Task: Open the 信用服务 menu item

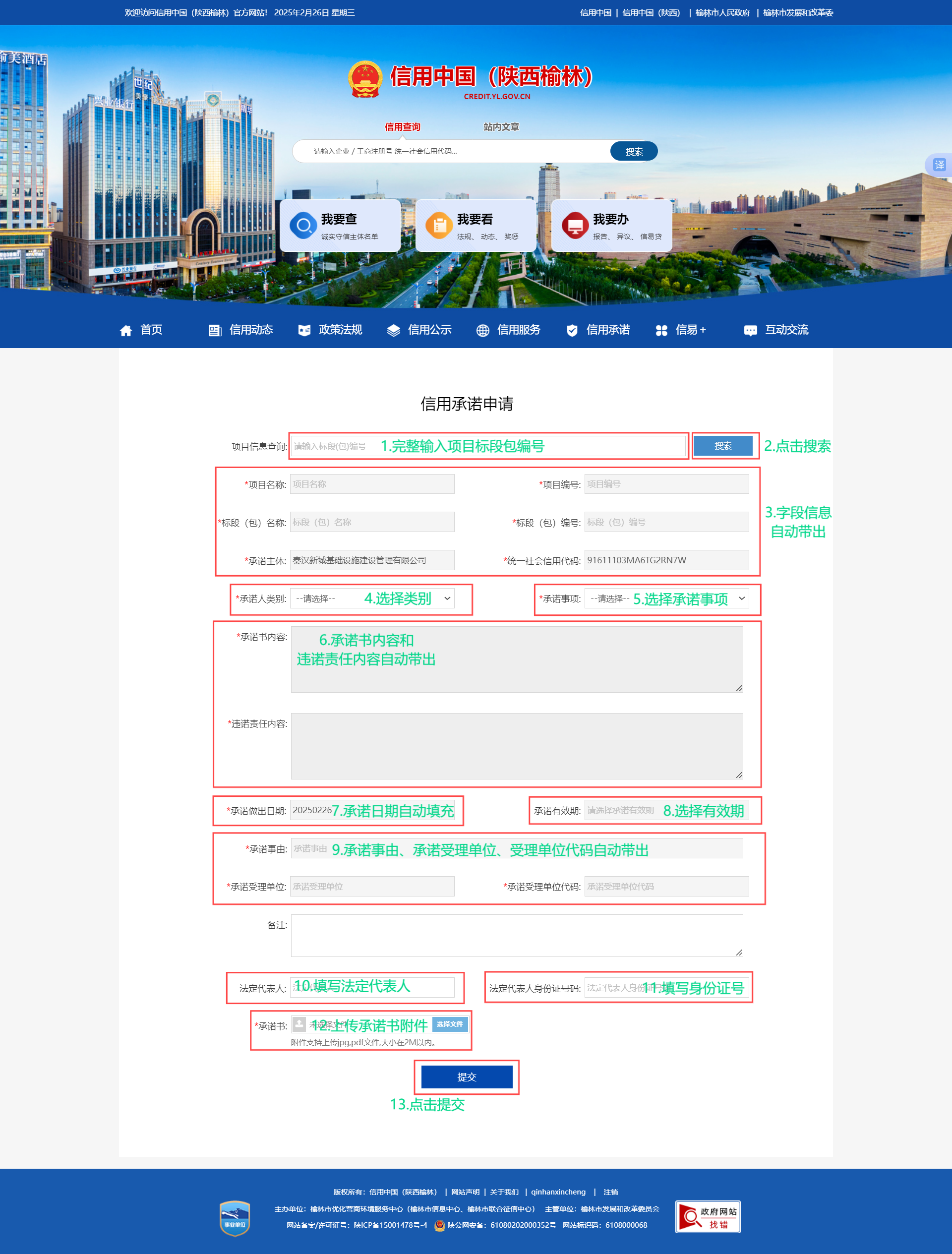Action: point(519,330)
